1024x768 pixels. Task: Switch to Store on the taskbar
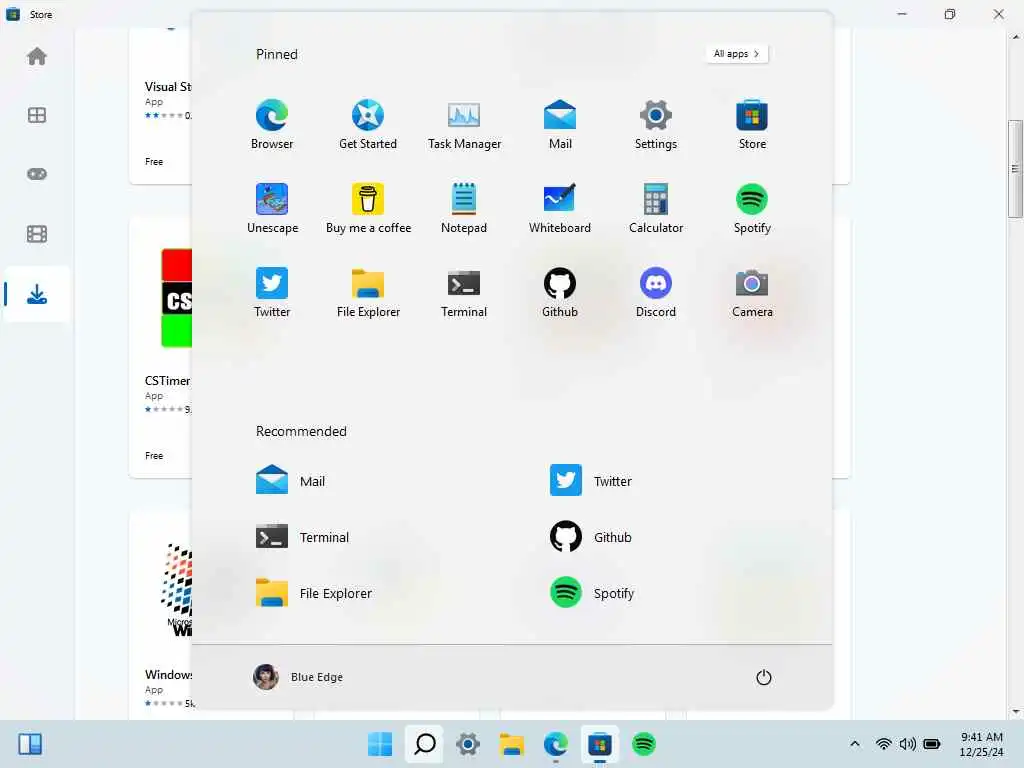click(x=600, y=744)
